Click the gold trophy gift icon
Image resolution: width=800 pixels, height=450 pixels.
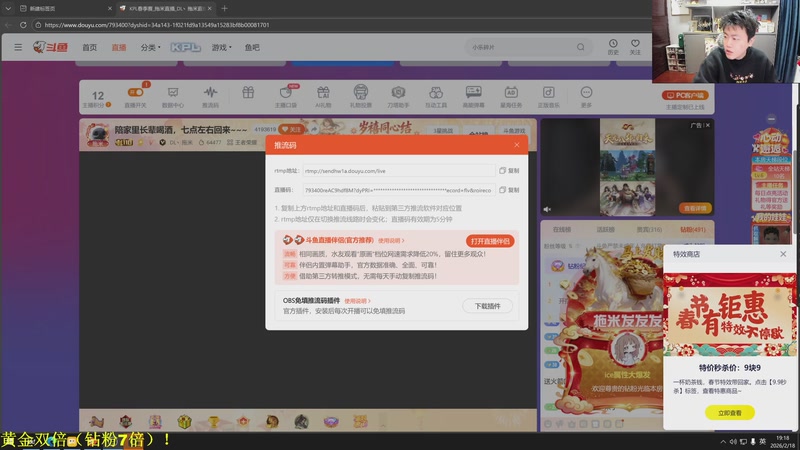pyautogui.click(x=213, y=422)
